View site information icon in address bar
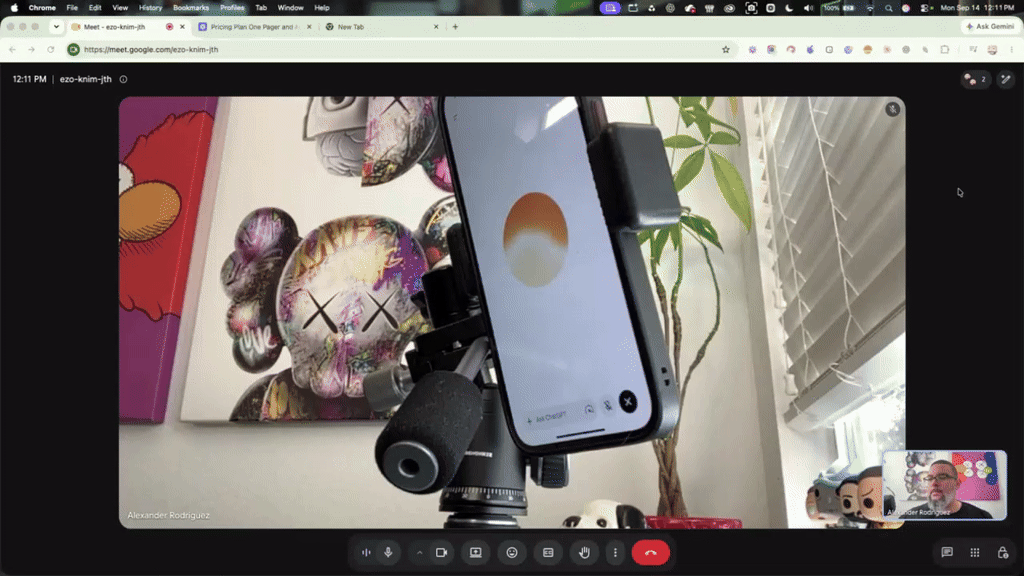The width and height of the screenshot is (1024, 576). pos(74,50)
